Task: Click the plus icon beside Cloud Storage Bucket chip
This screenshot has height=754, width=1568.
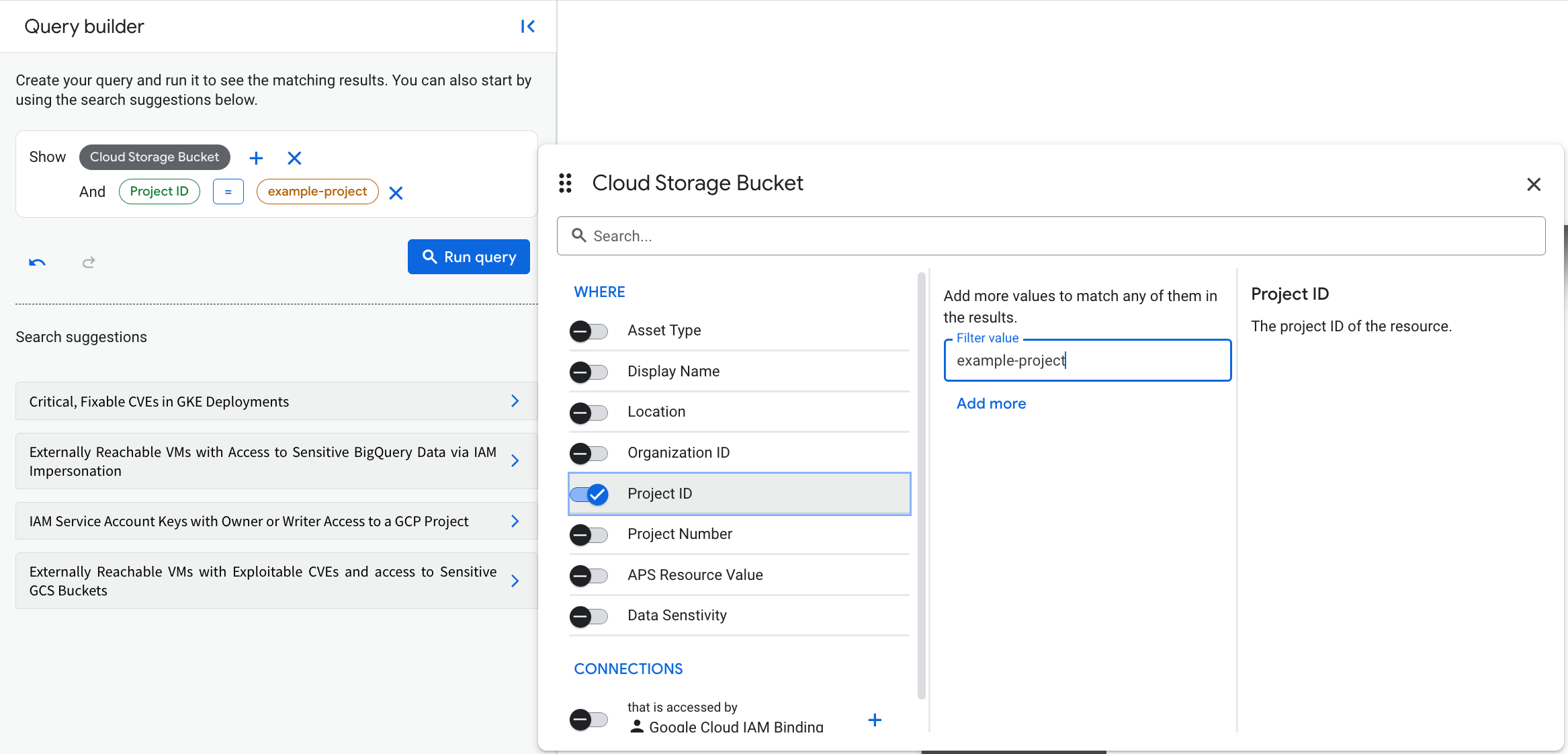Action: (256, 158)
